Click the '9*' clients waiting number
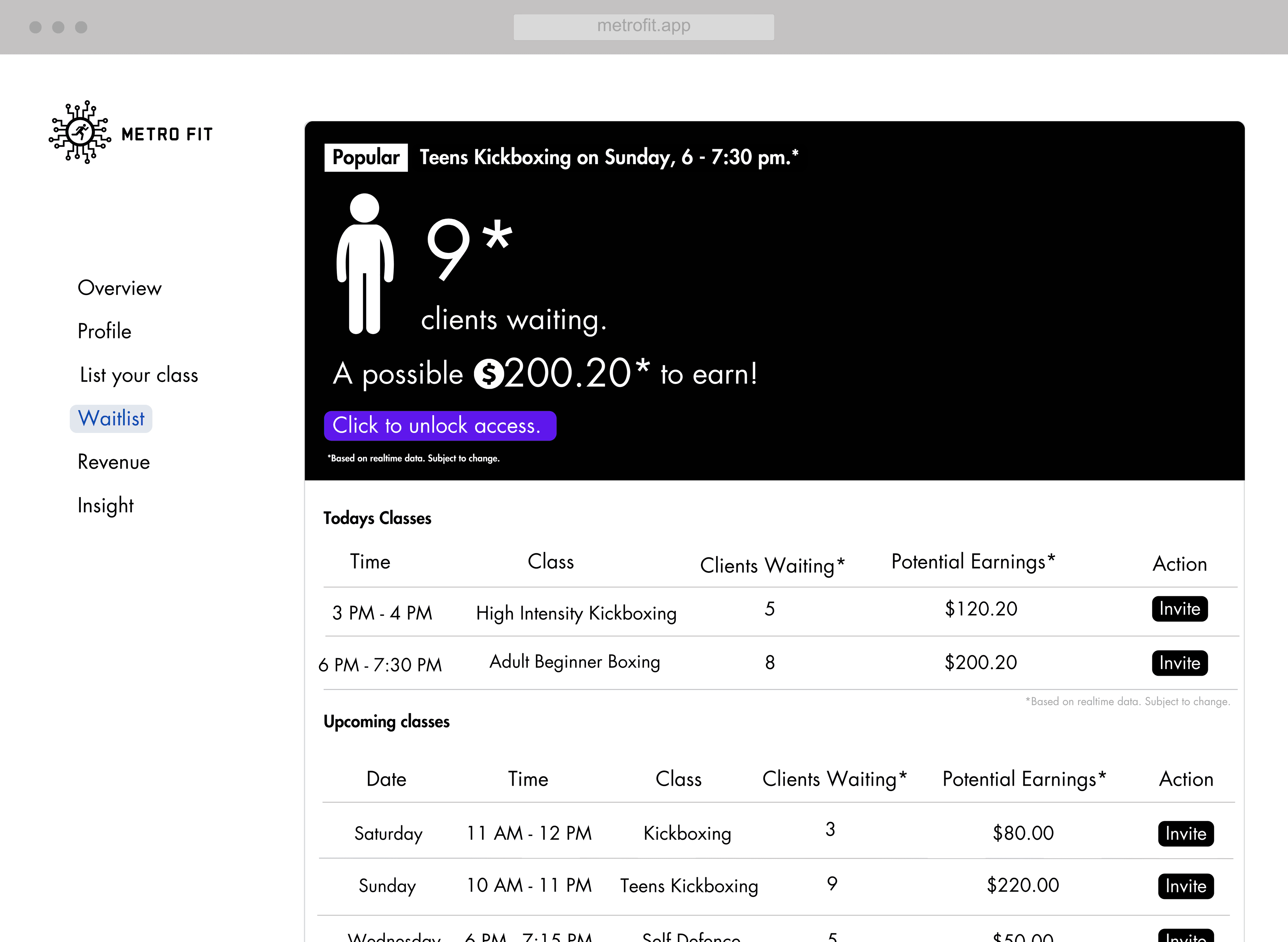 (470, 249)
